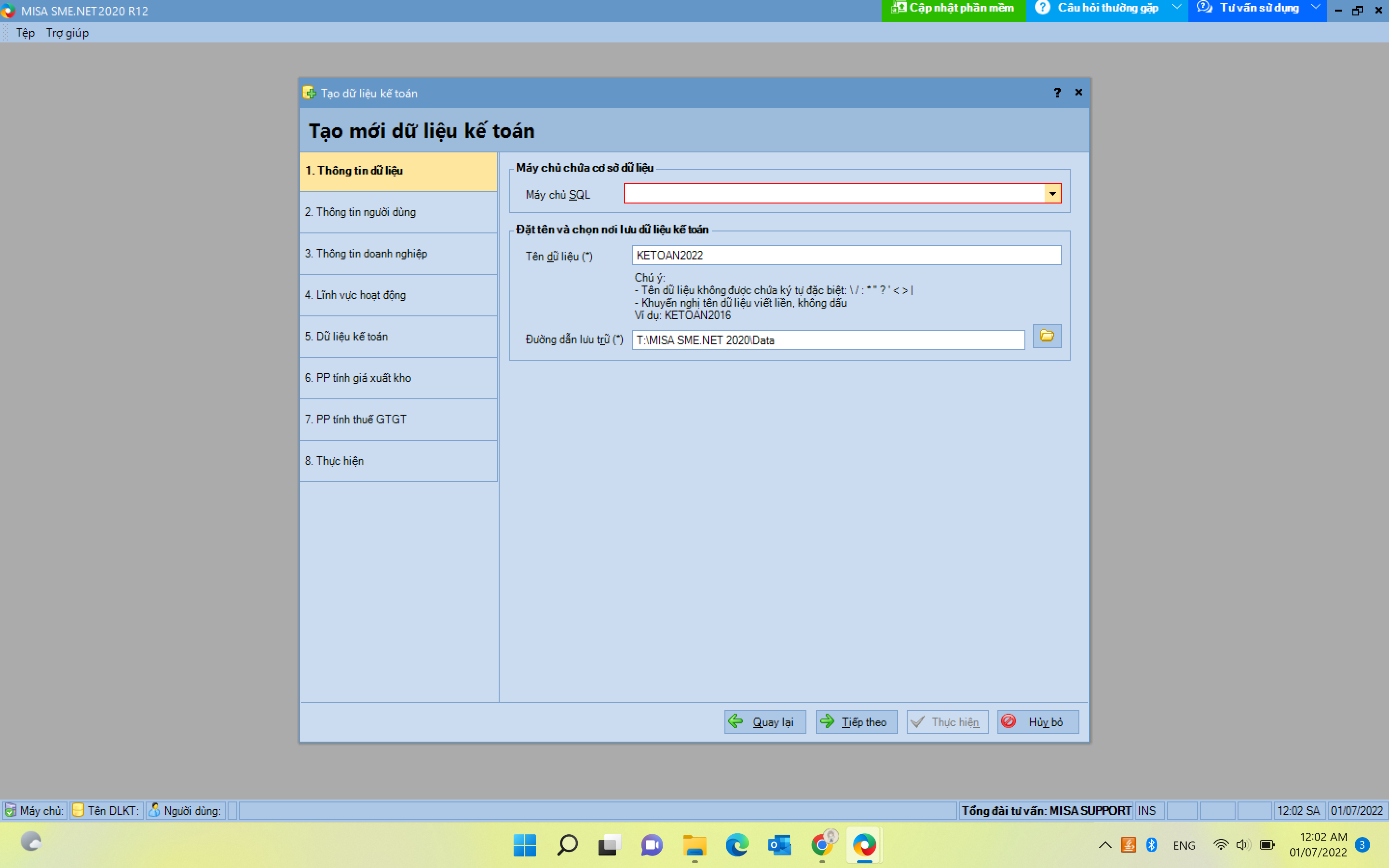
Task: Click the Hủy bỏ button
Action: 1038,721
